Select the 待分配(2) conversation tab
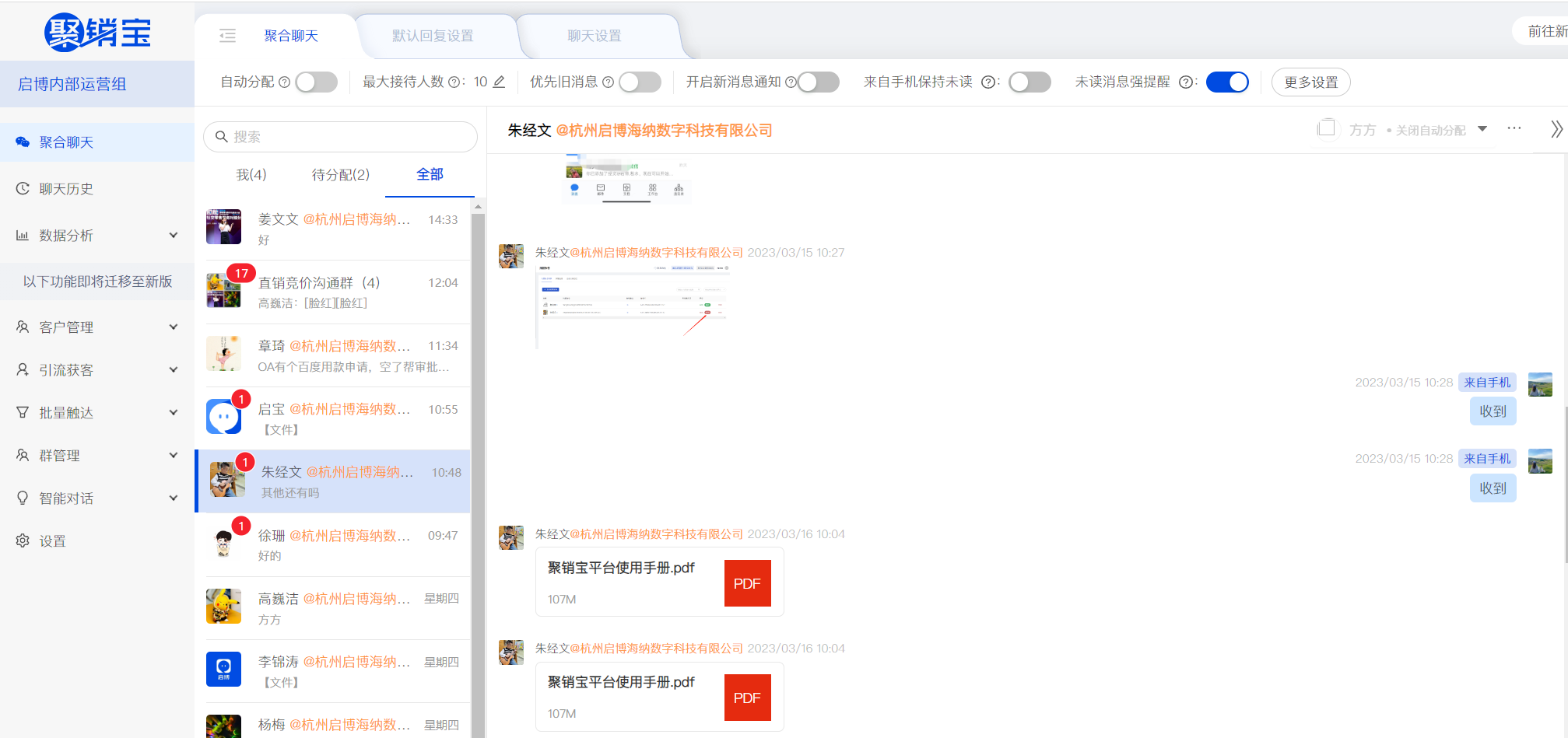The image size is (1568, 738). (x=341, y=174)
